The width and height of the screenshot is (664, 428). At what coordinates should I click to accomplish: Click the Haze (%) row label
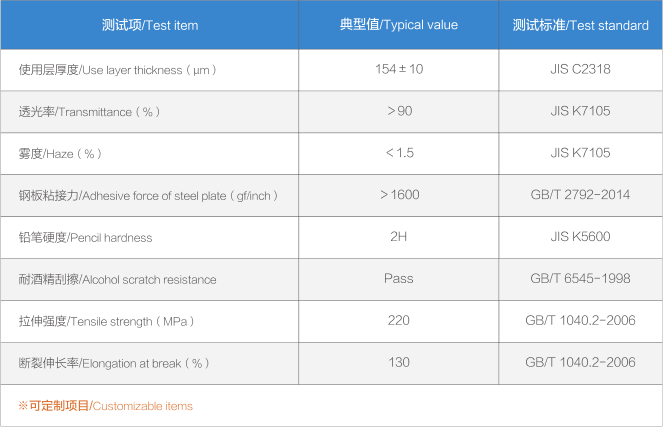point(60,154)
